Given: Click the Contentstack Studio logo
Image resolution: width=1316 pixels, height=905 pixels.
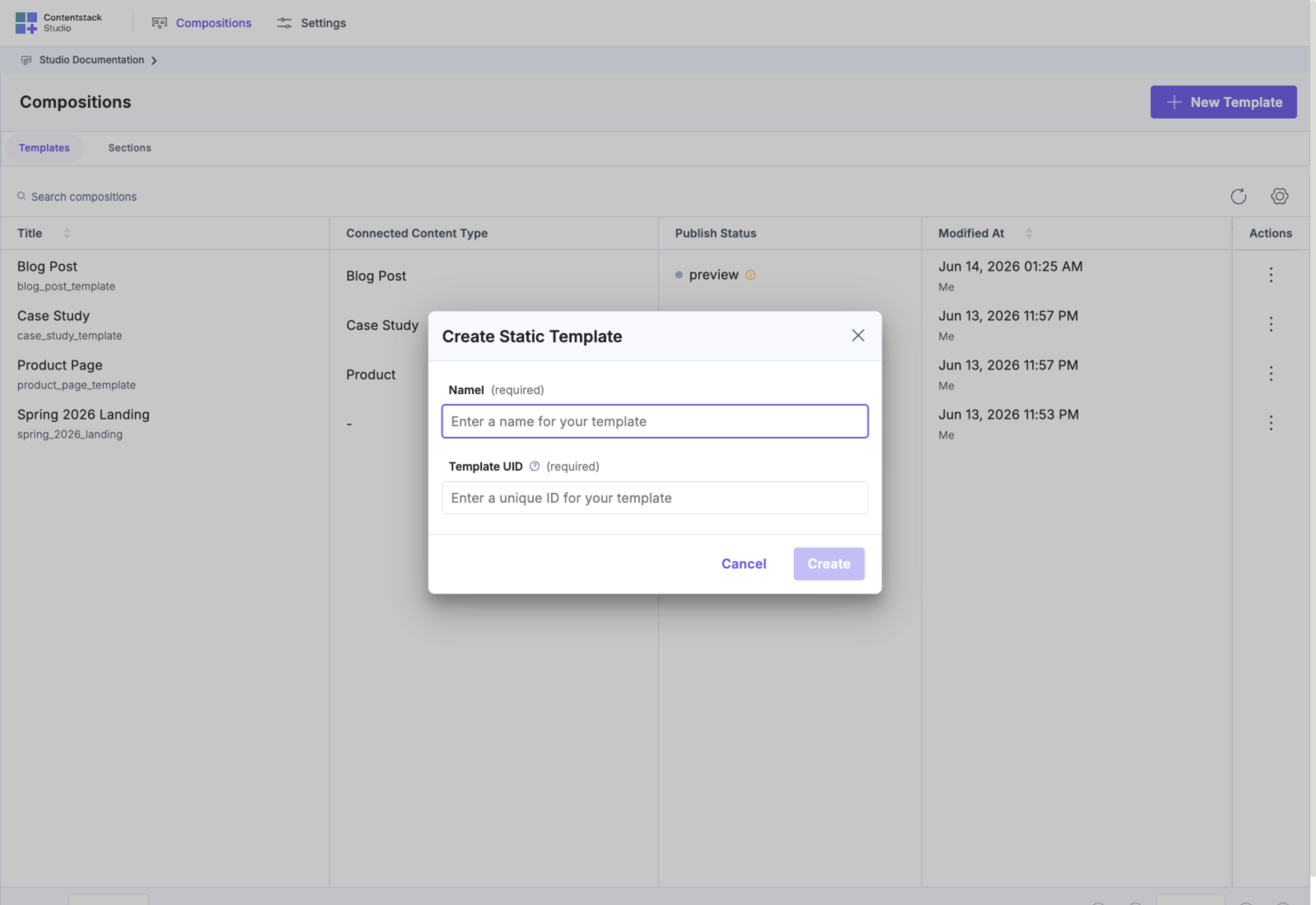Looking at the screenshot, I should coord(58,23).
